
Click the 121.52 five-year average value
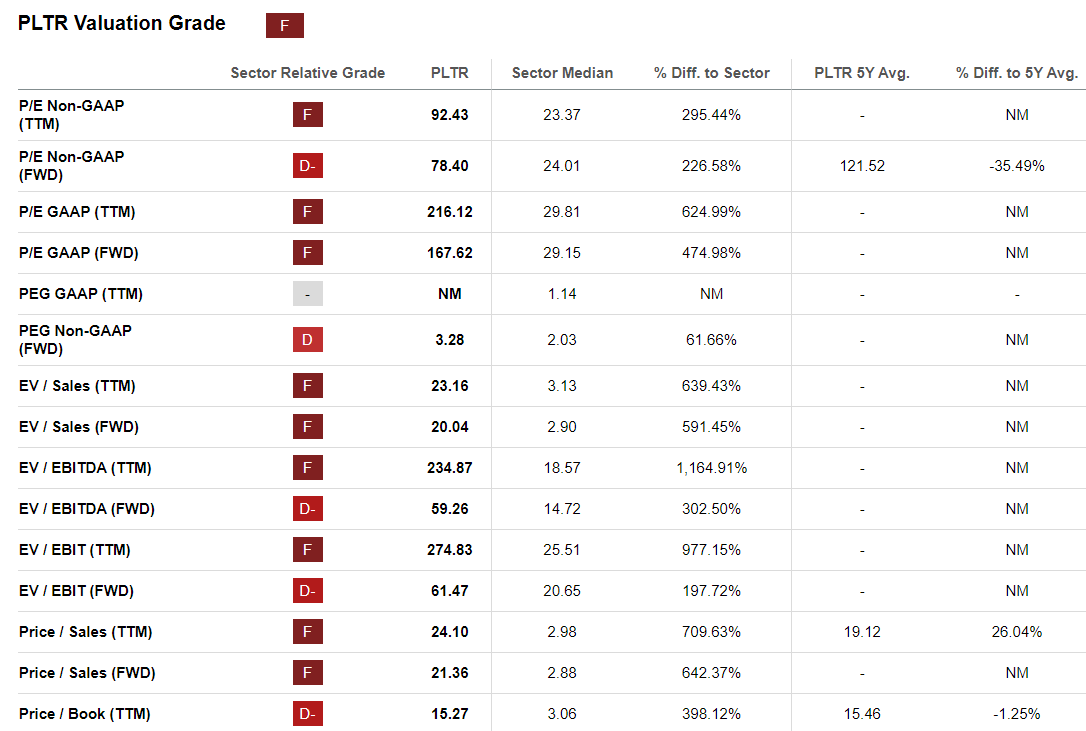pyautogui.click(x=862, y=166)
